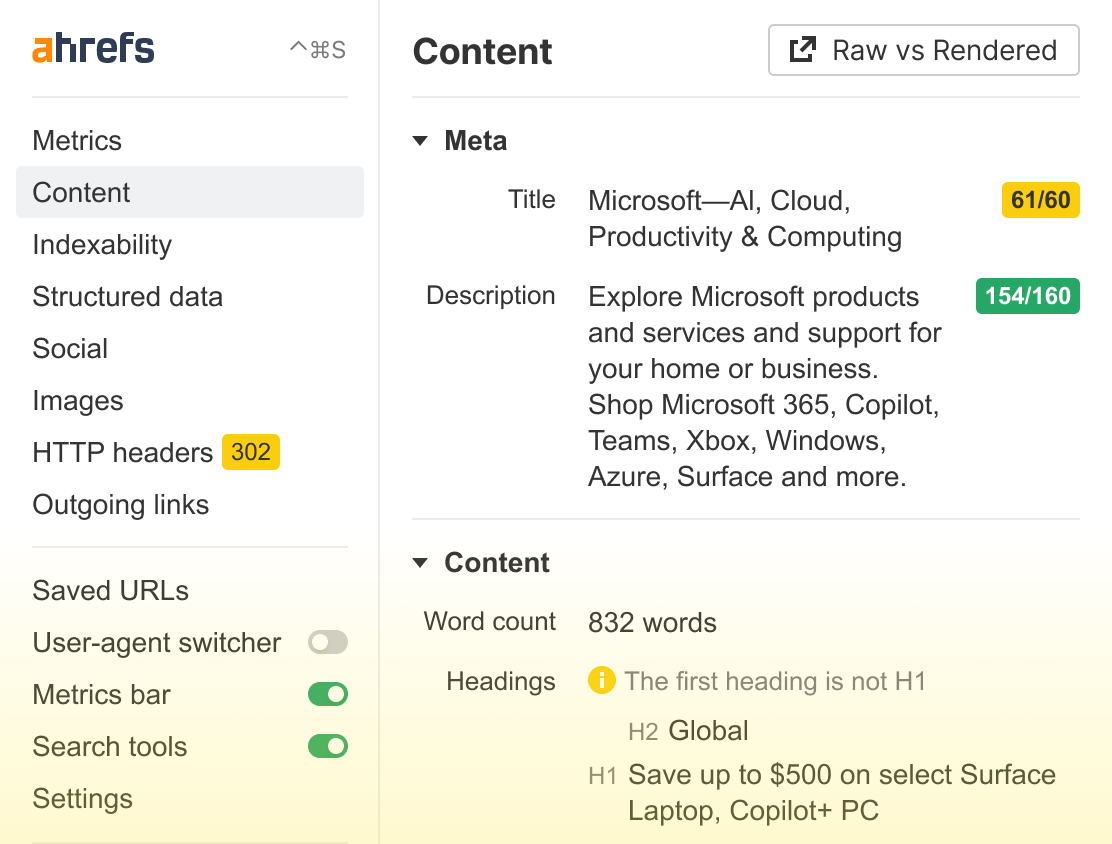Open Settings in the sidebar

(x=82, y=799)
